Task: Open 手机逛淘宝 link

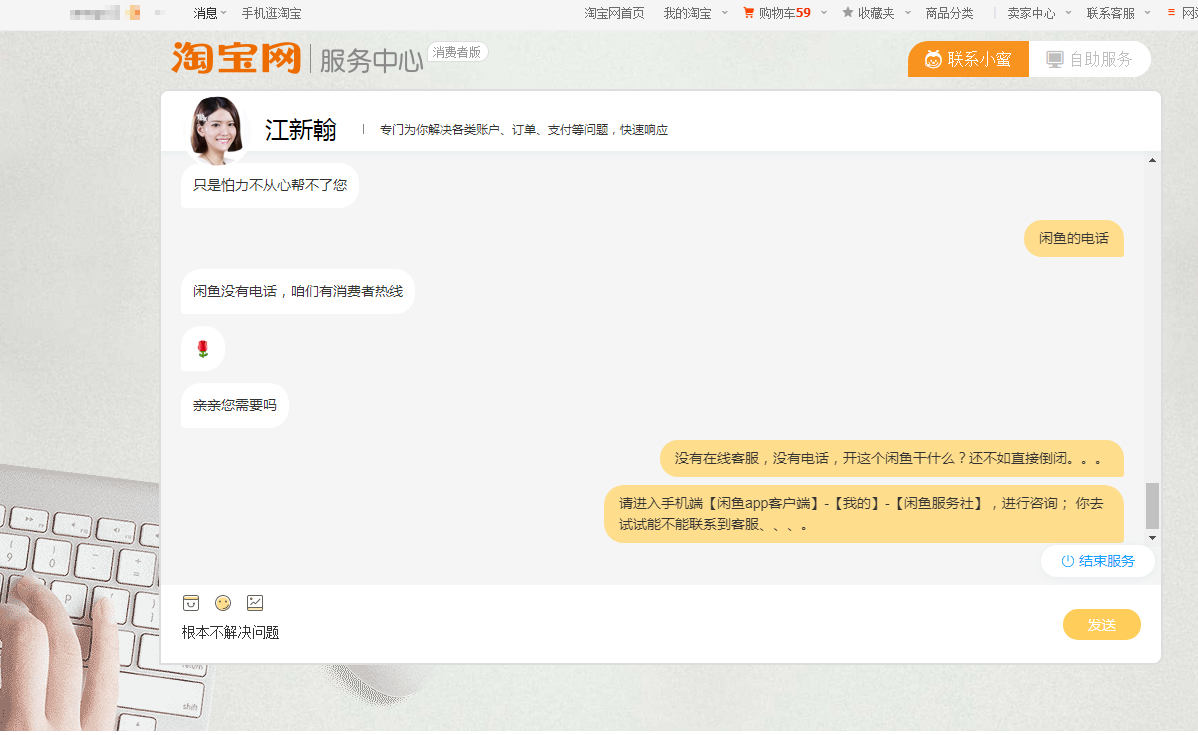Action: coord(271,13)
